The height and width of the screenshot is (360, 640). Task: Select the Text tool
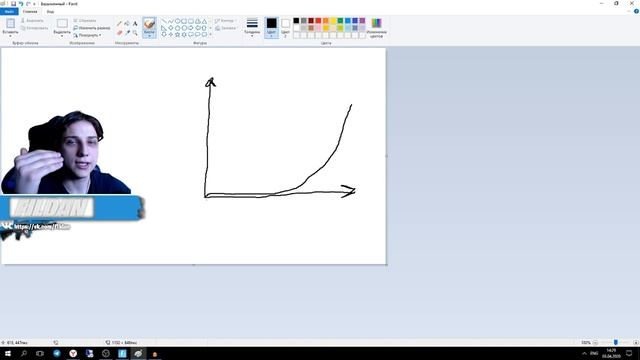(x=135, y=24)
